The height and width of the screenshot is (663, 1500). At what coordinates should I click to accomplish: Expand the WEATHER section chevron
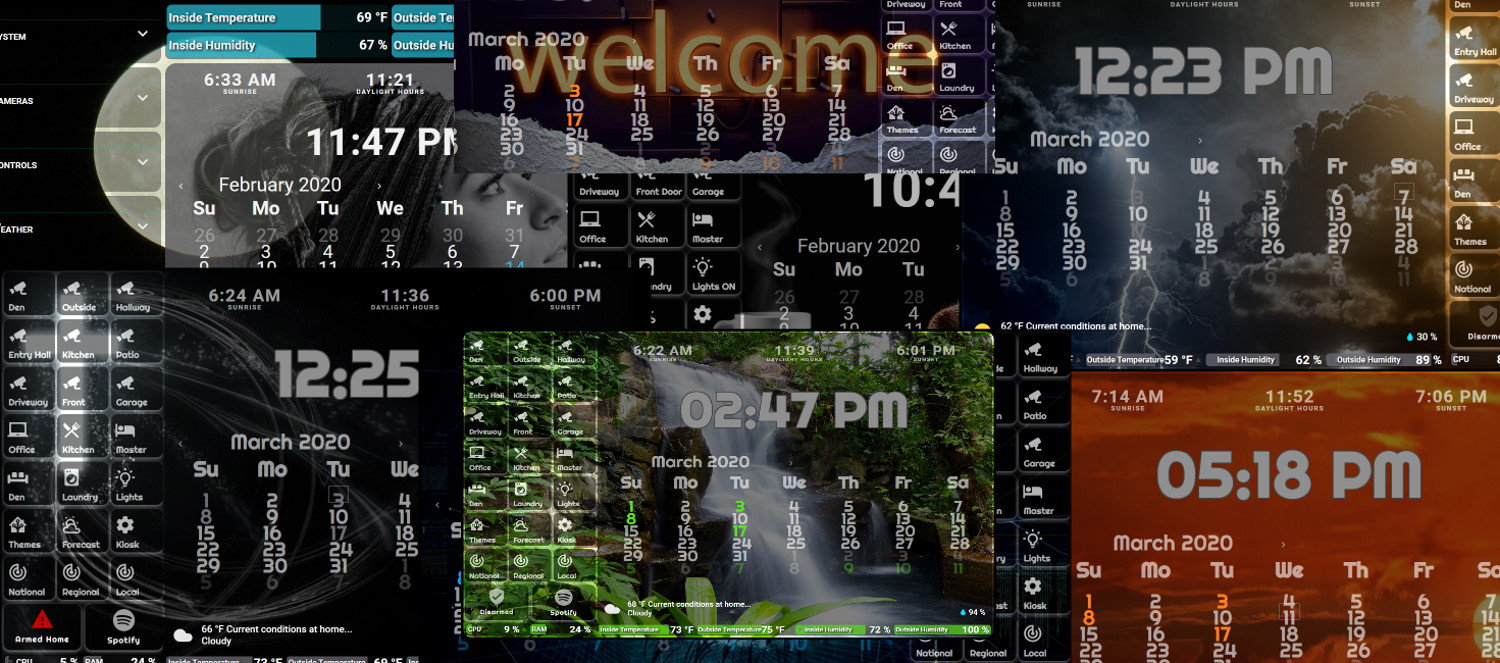coord(143,226)
